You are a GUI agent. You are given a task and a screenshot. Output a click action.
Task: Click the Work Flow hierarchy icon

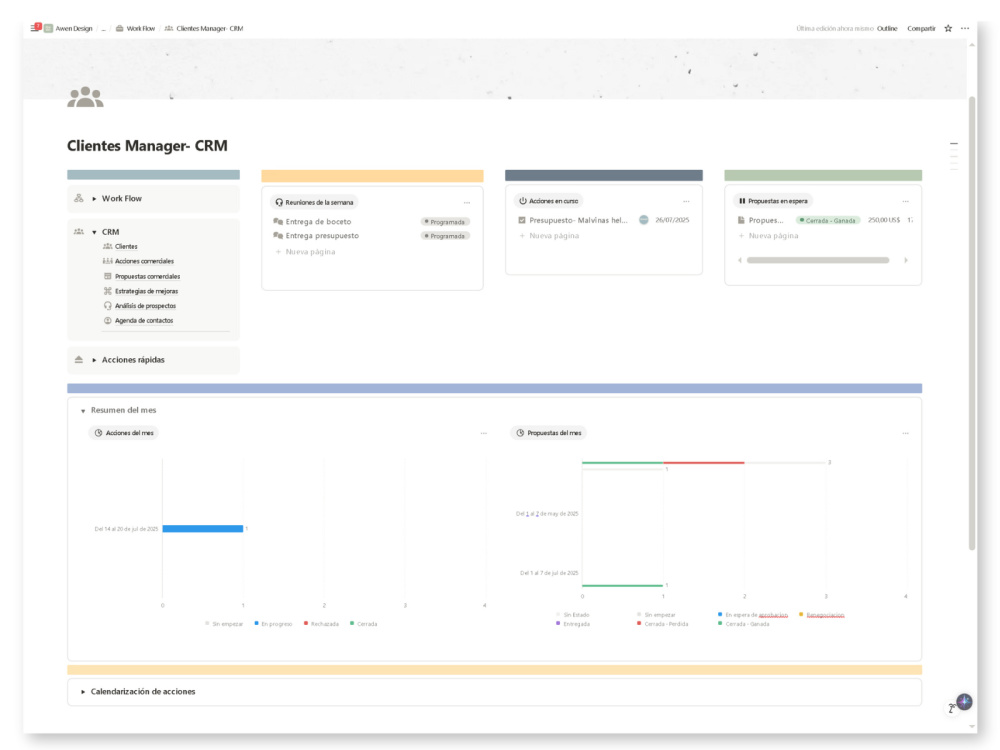pyautogui.click(x=78, y=198)
